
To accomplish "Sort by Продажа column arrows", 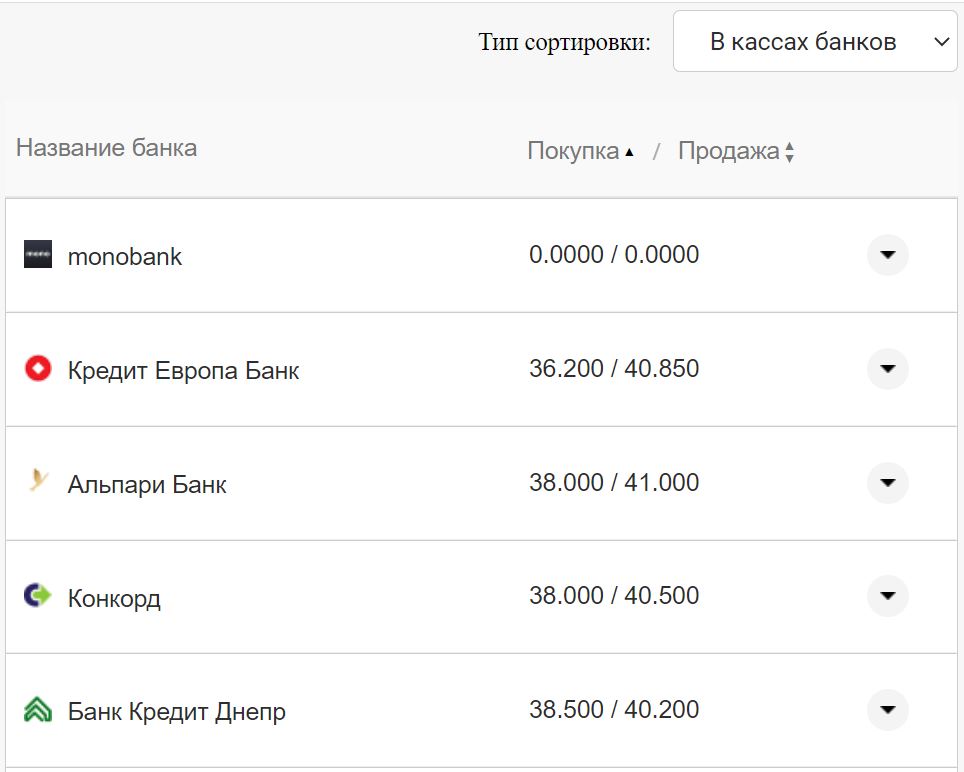I will 790,152.
